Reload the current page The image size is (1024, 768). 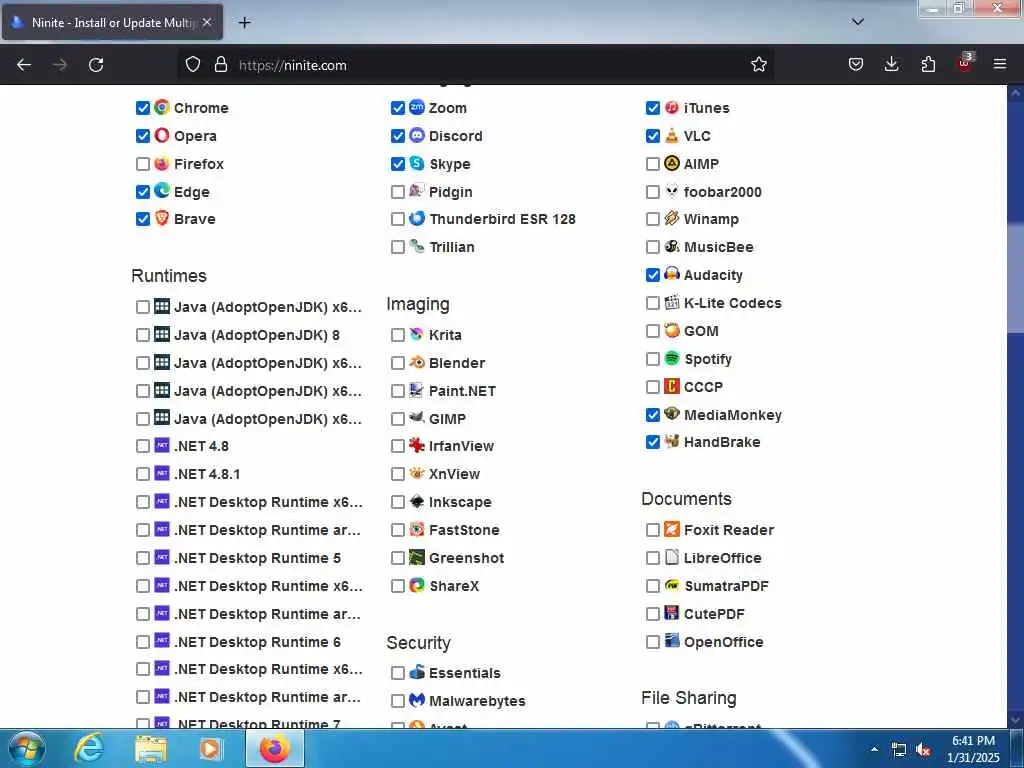[x=96, y=65]
